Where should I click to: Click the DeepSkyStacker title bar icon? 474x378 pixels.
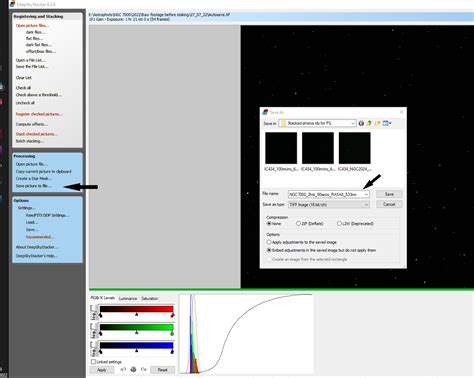point(12,4)
